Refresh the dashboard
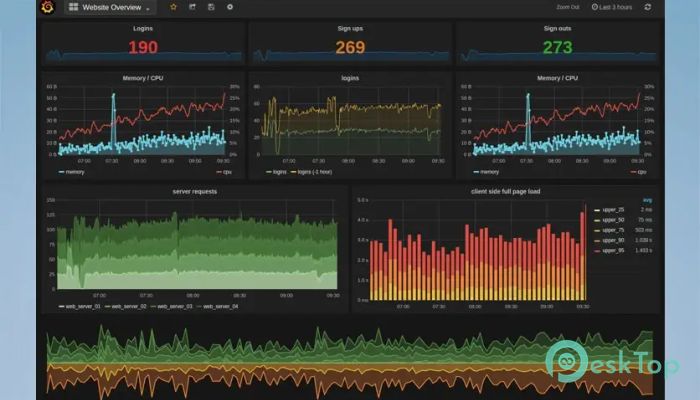This screenshot has width=700, height=400. (x=648, y=7)
